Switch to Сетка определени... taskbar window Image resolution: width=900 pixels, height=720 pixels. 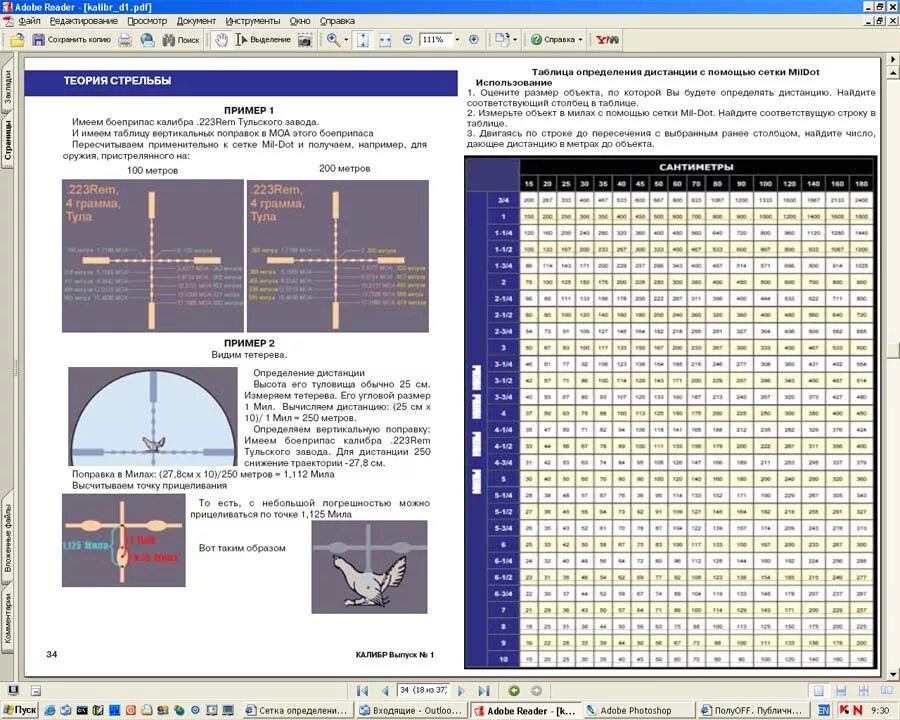[296, 710]
